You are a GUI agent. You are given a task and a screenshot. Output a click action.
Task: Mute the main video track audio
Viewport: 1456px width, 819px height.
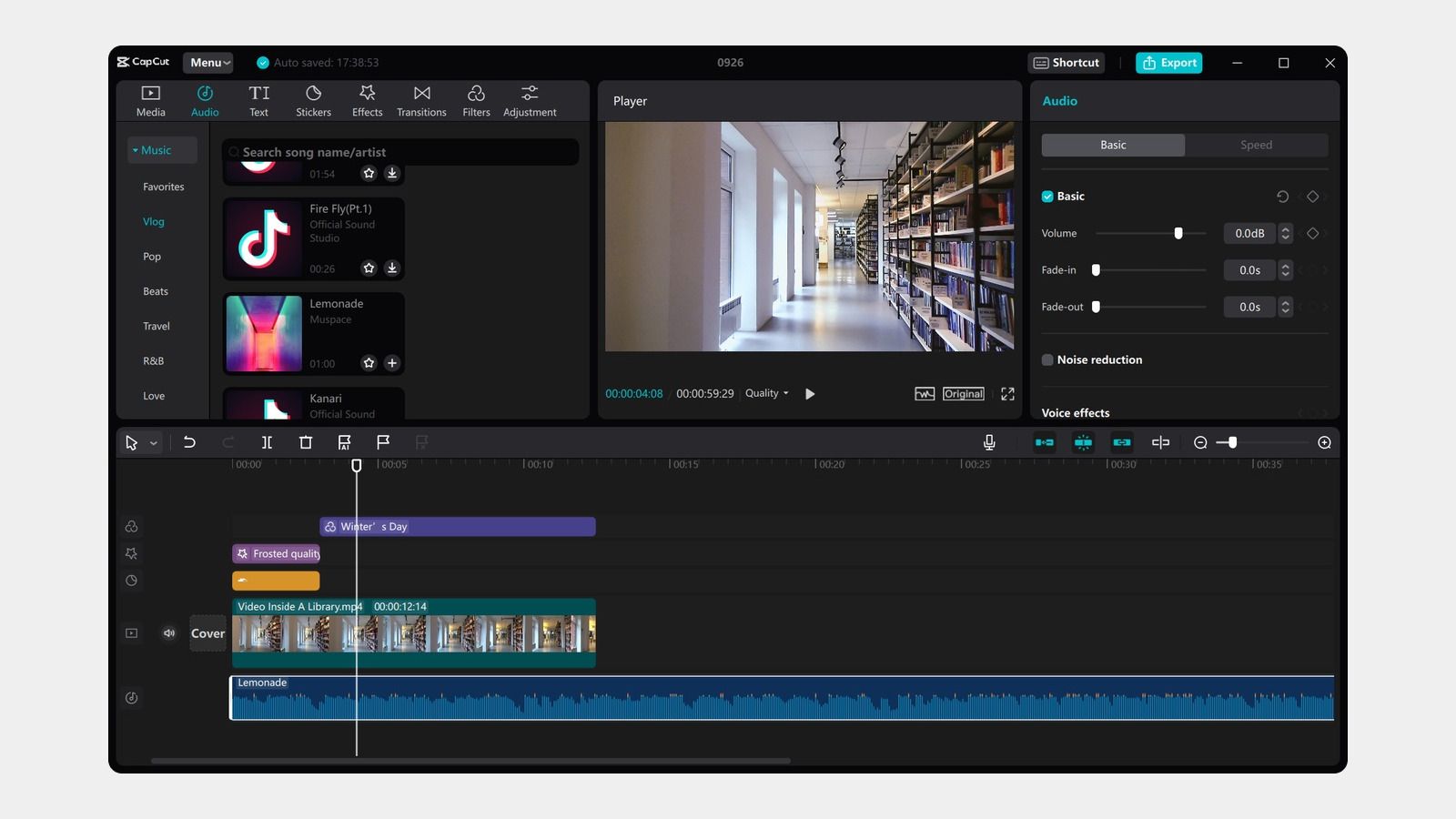pos(169,633)
